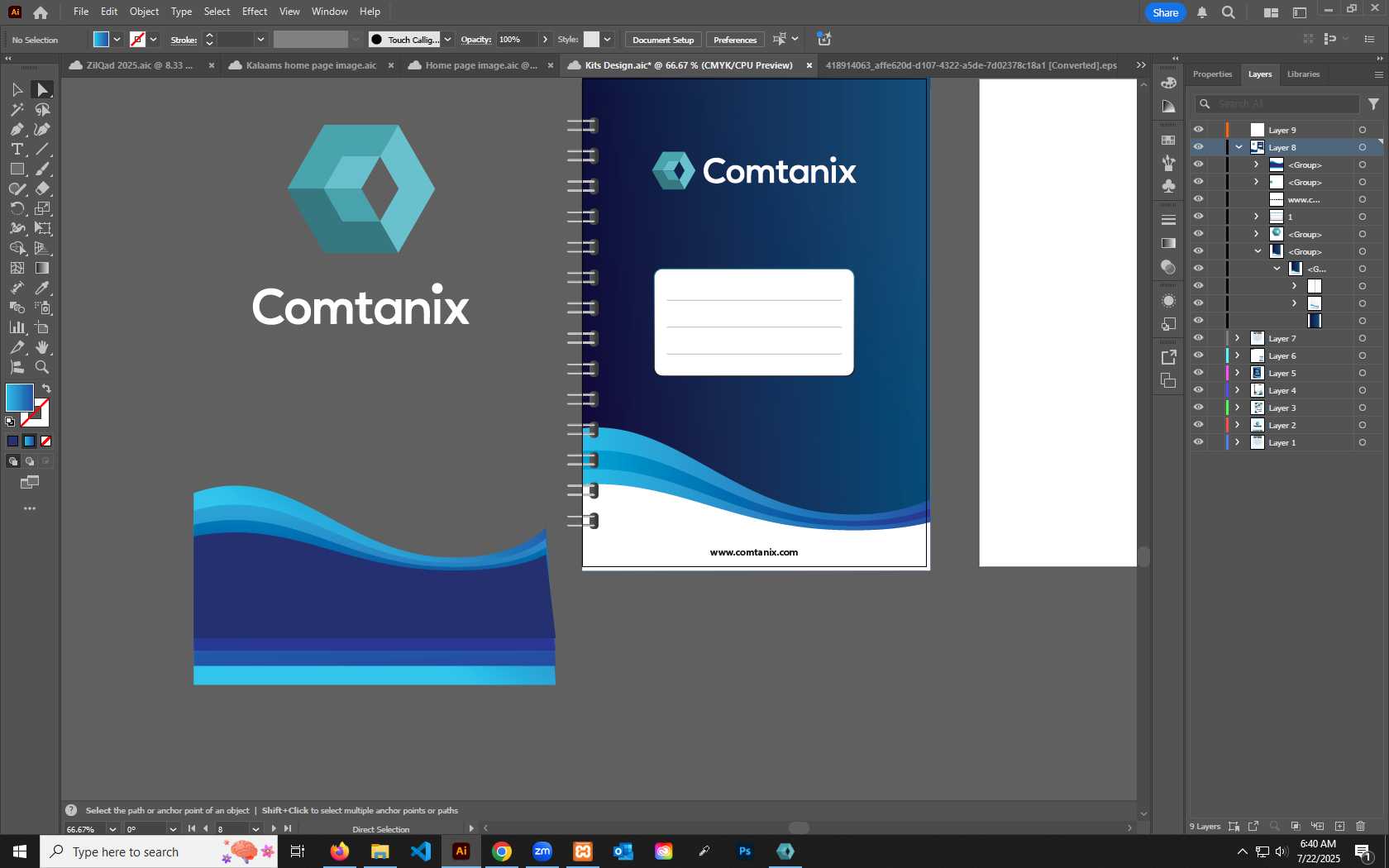Expand Layer 7 contents
Screen dimensions: 1389x868
[x=1238, y=338]
